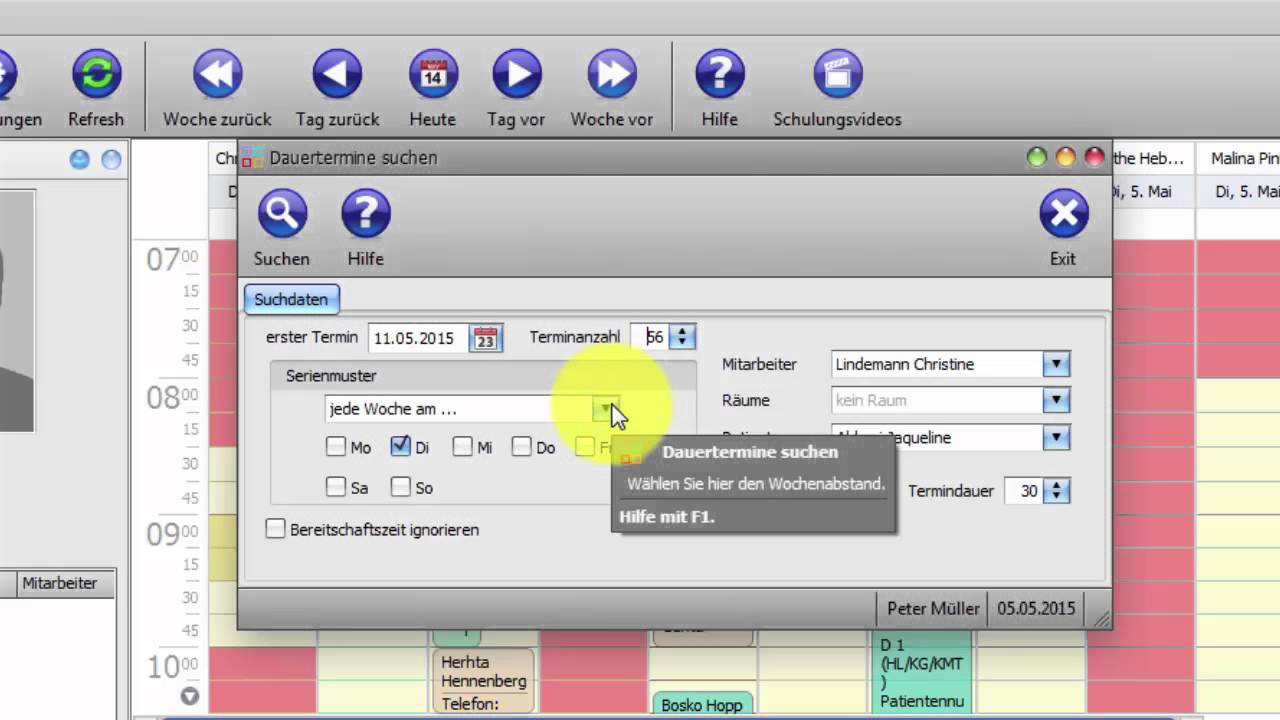Click the 08:00 time label
The width and height of the screenshot is (1280, 720).
(x=172, y=397)
